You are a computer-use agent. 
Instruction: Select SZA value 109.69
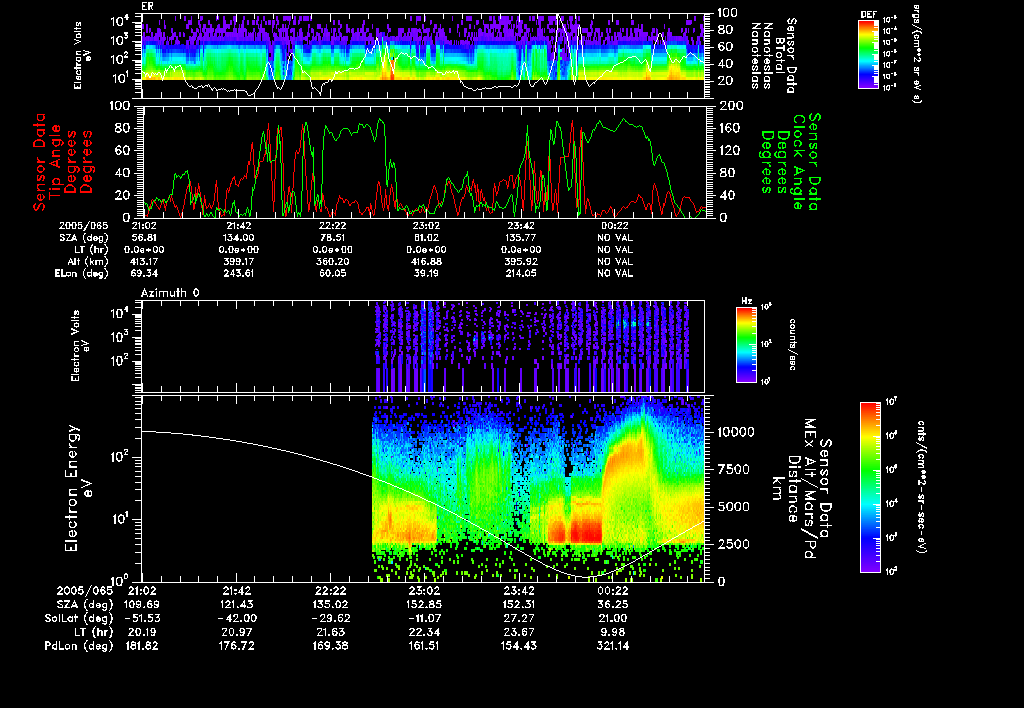[x=142, y=605]
